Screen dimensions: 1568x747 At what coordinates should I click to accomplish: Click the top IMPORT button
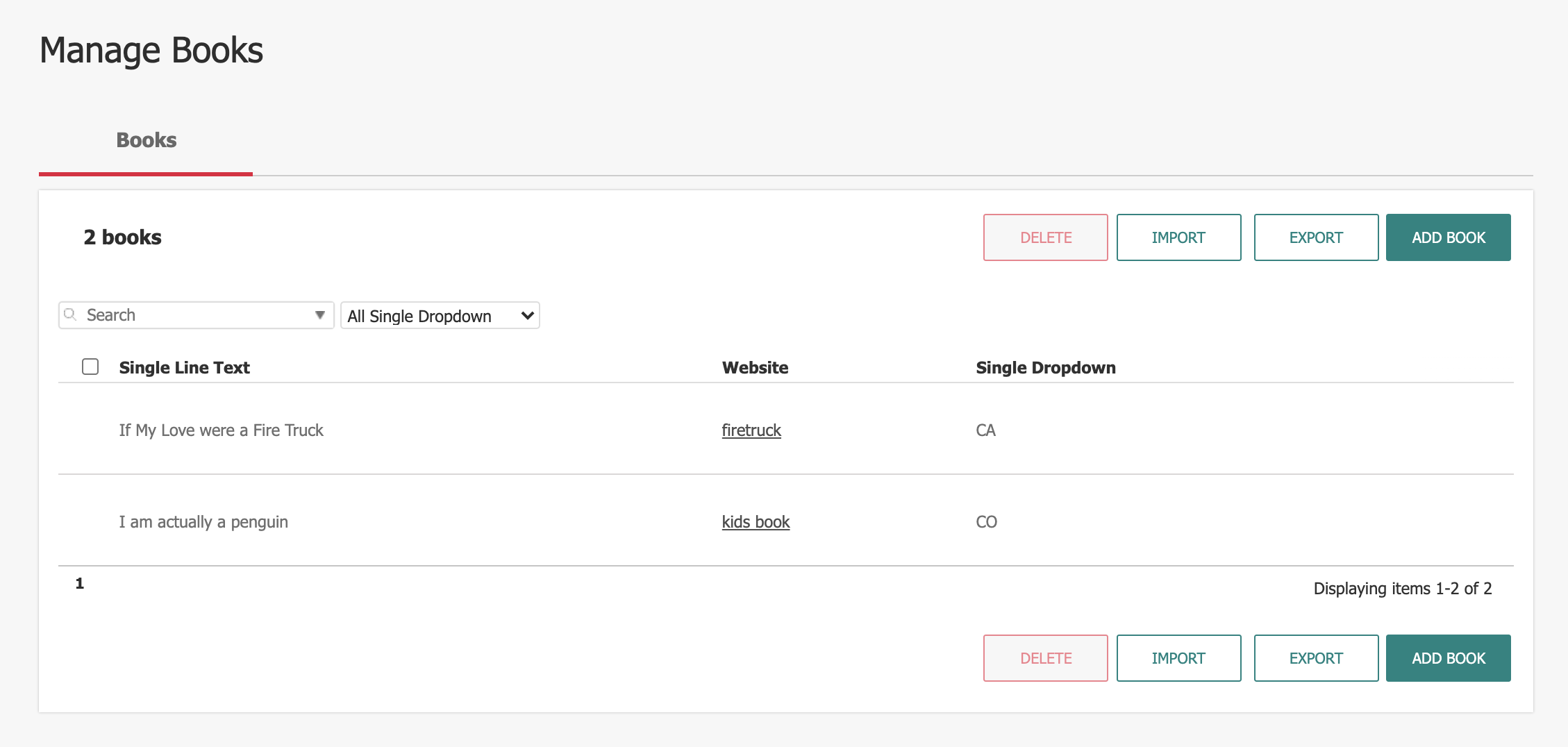coord(1178,237)
